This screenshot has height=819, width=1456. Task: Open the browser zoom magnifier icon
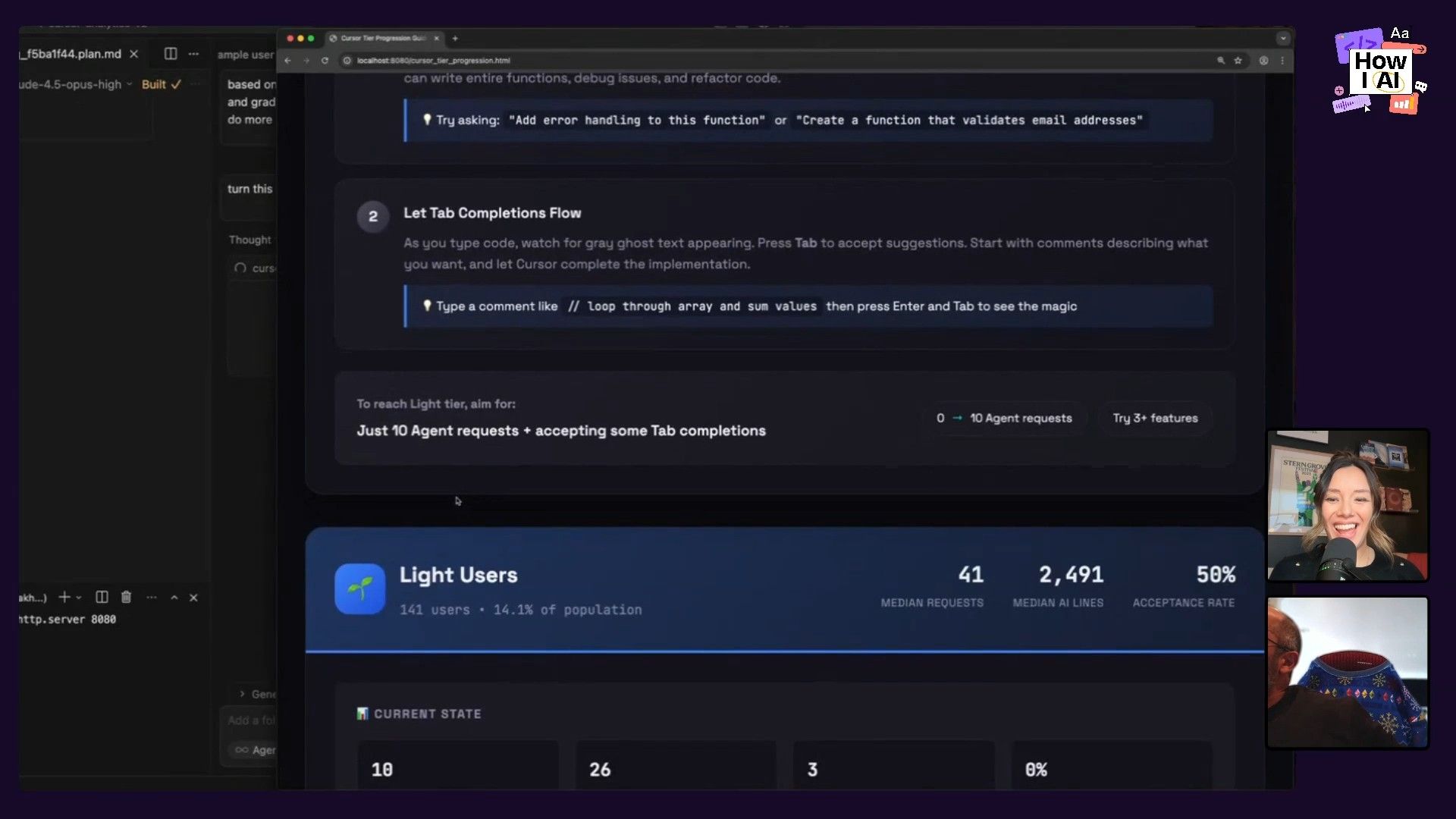(1221, 61)
